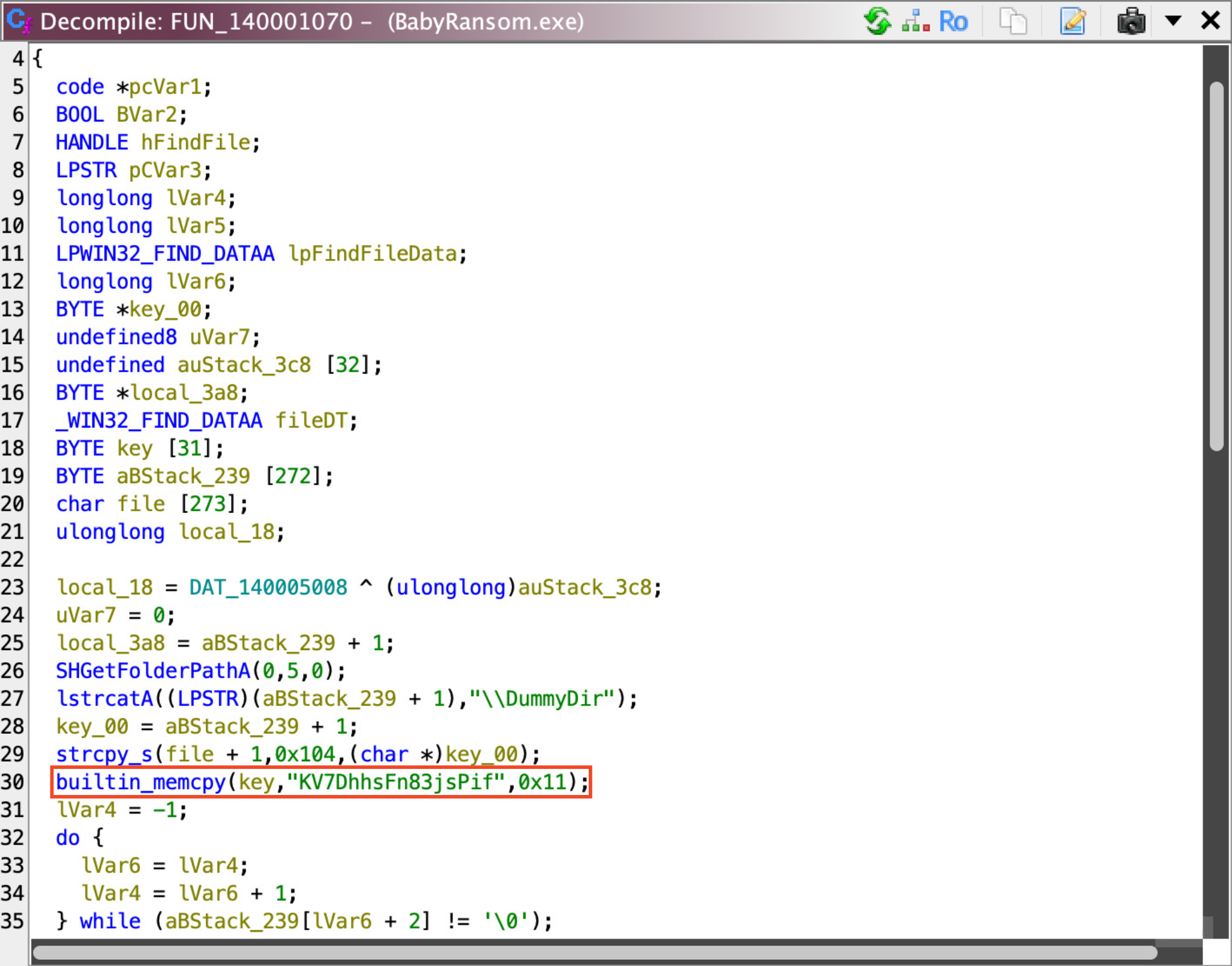This screenshot has width=1232, height=966.
Task: Click strcpy_s on line 29
Action: tap(104, 754)
